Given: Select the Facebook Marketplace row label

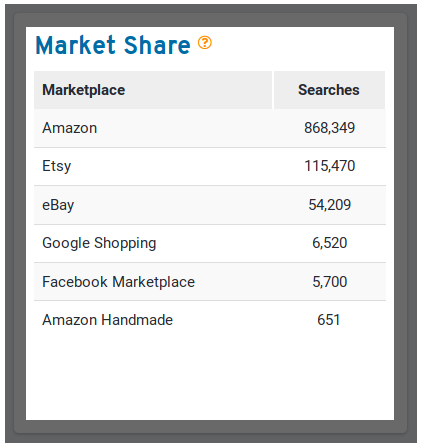Looking at the screenshot, I should (118, 282).
